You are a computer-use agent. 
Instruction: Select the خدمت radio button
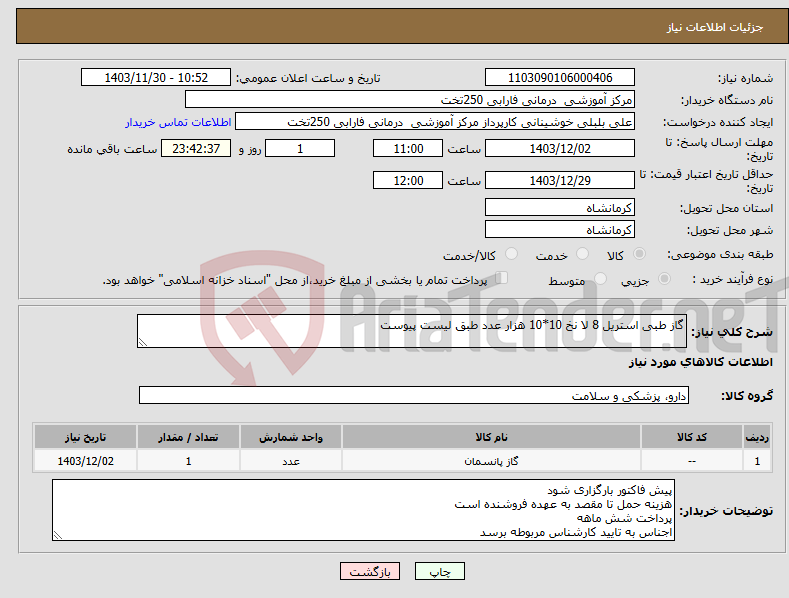point(582,254)
